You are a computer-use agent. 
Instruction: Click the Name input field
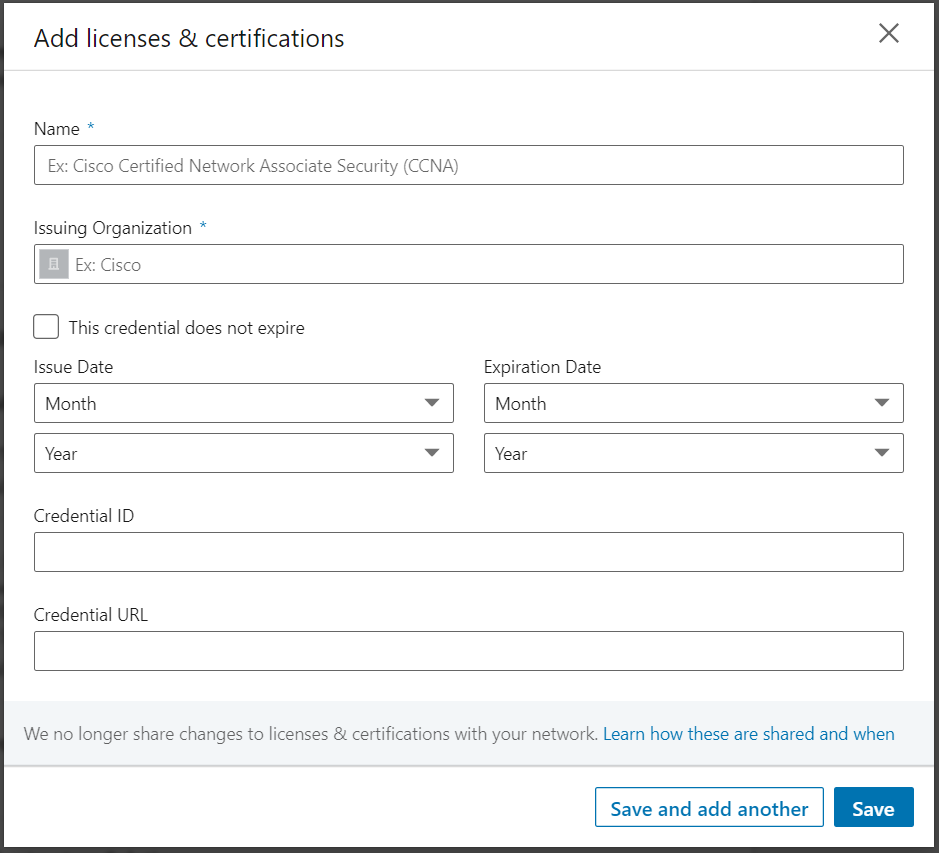tap(469, 165)
